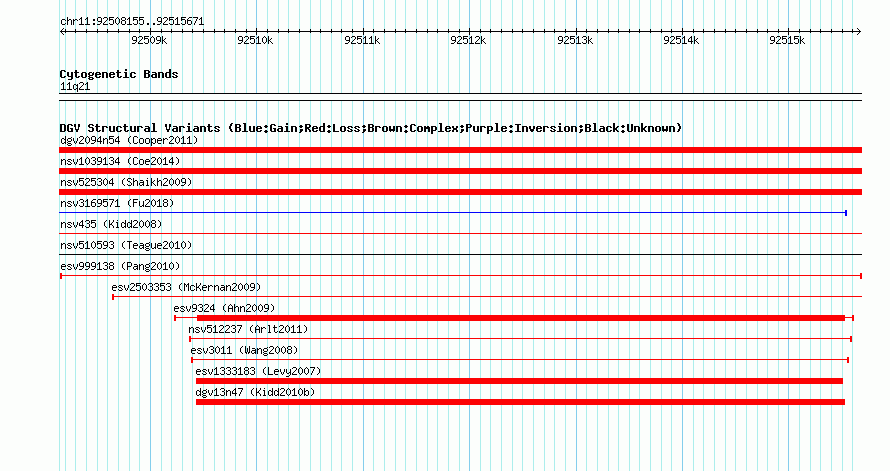890x471 pixels.
Task: Select the nsv512237 red variant line
Action: tap(520, 339)
